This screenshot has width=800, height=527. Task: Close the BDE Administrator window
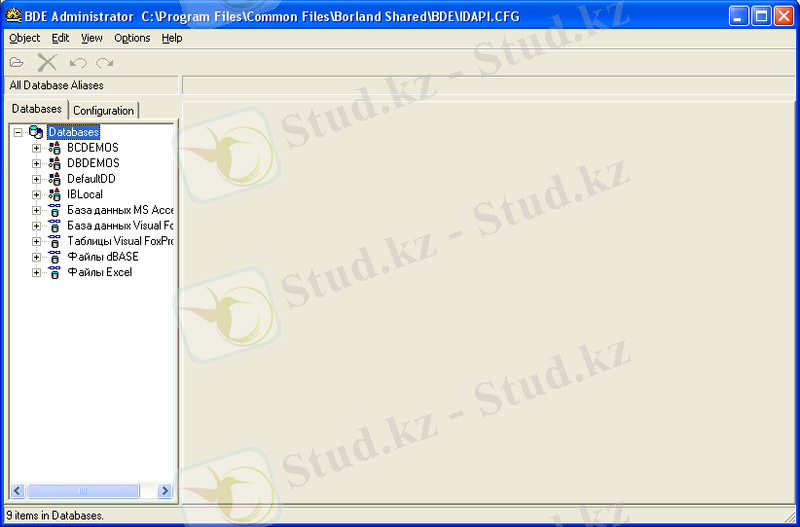click(x=784, y=16)
